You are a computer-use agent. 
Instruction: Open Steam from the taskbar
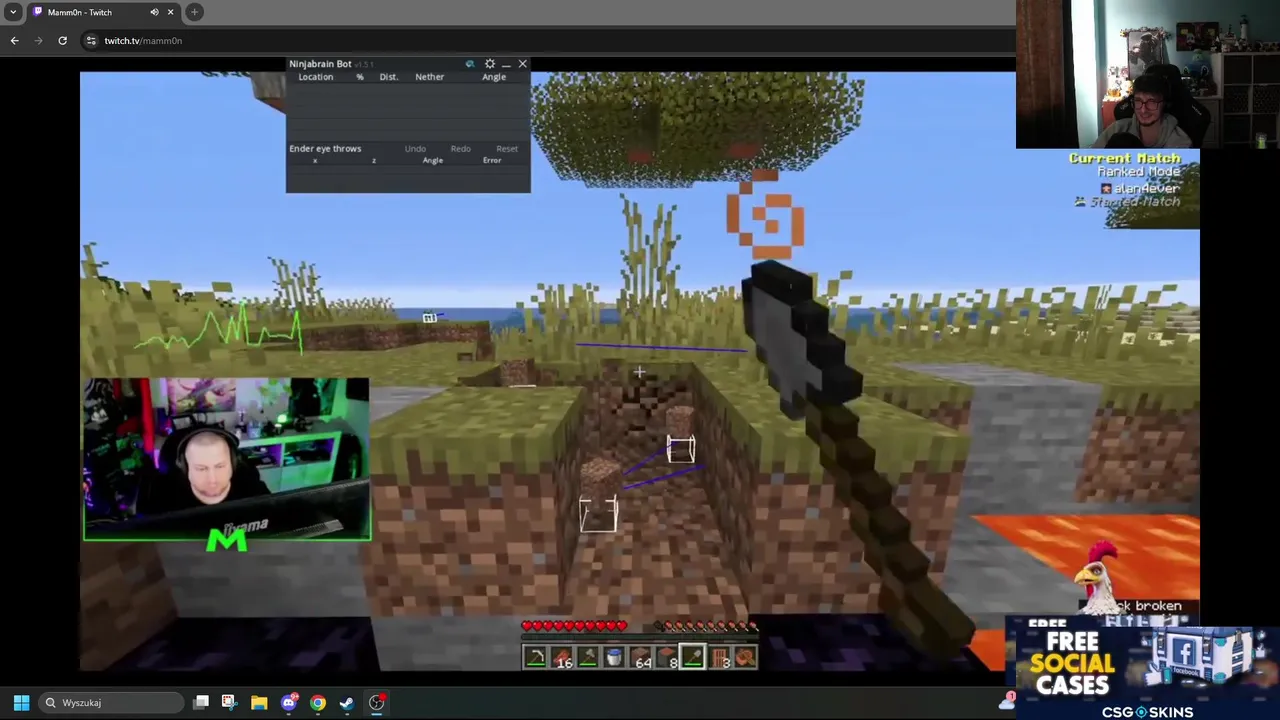click(x=347, y=702)
